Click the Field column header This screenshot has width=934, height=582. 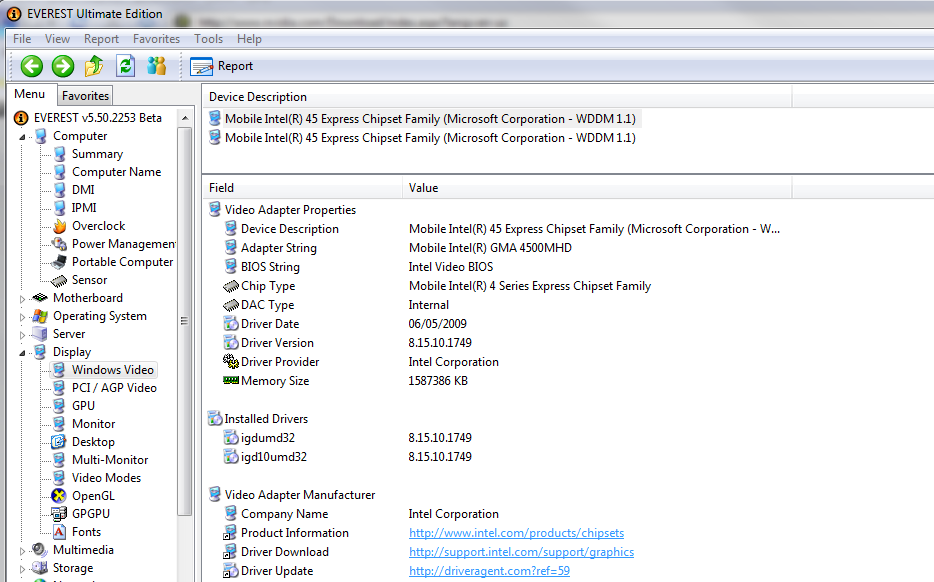(303, 188)
